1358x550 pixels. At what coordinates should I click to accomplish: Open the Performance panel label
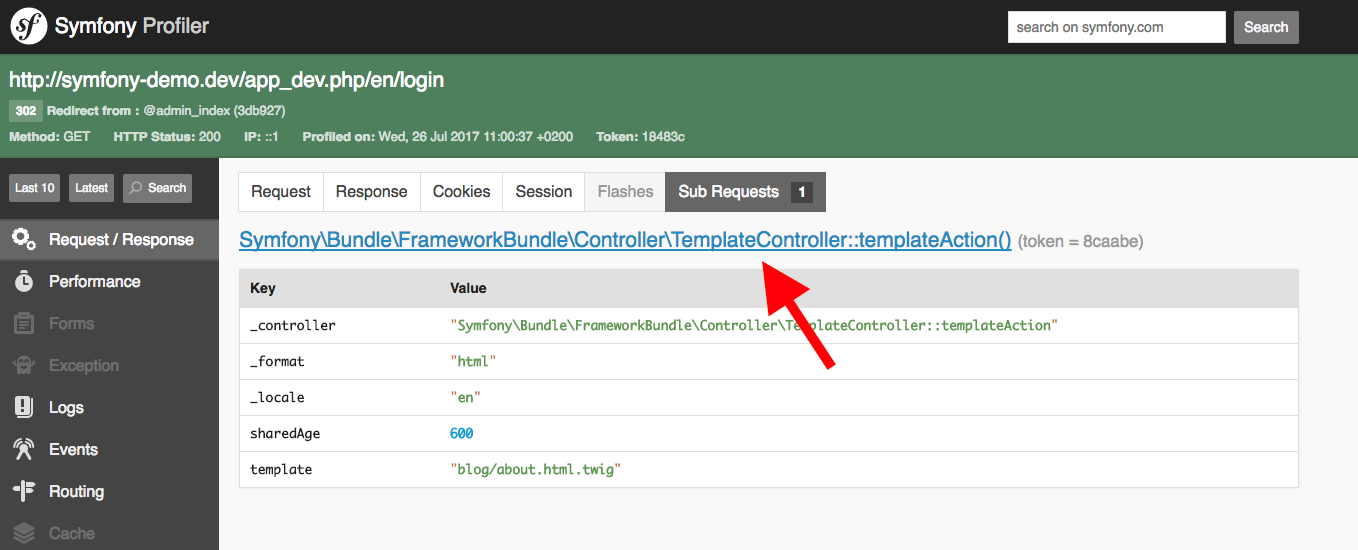coord(95,282)
